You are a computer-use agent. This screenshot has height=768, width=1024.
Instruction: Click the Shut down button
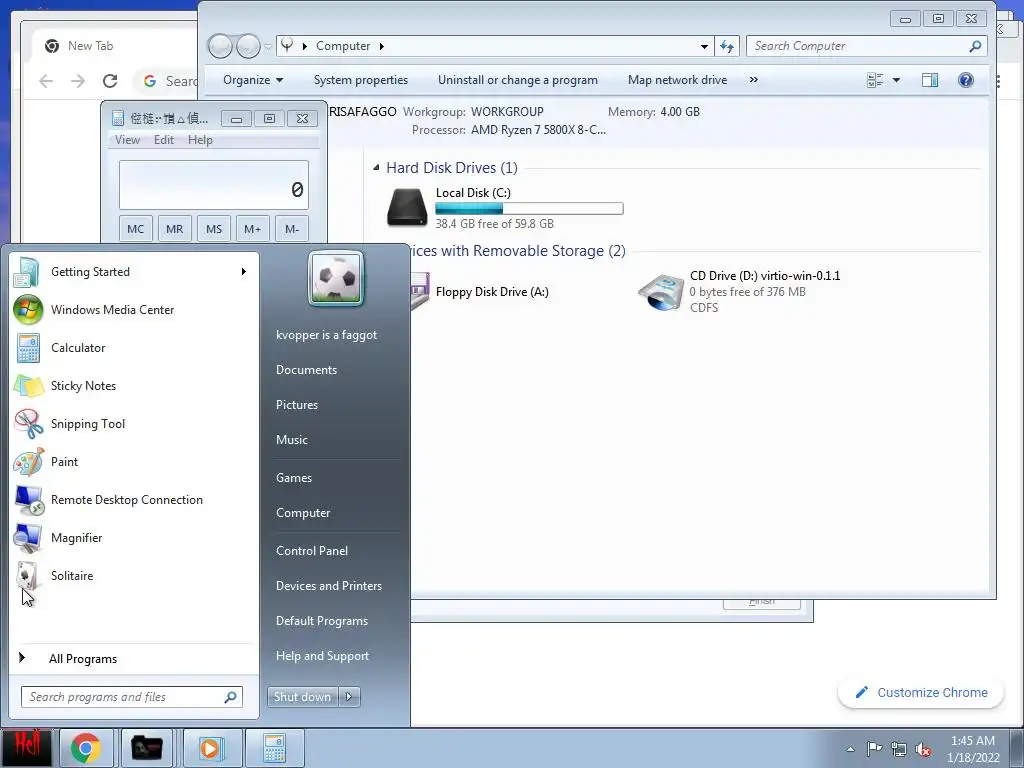tap(303, 697)
